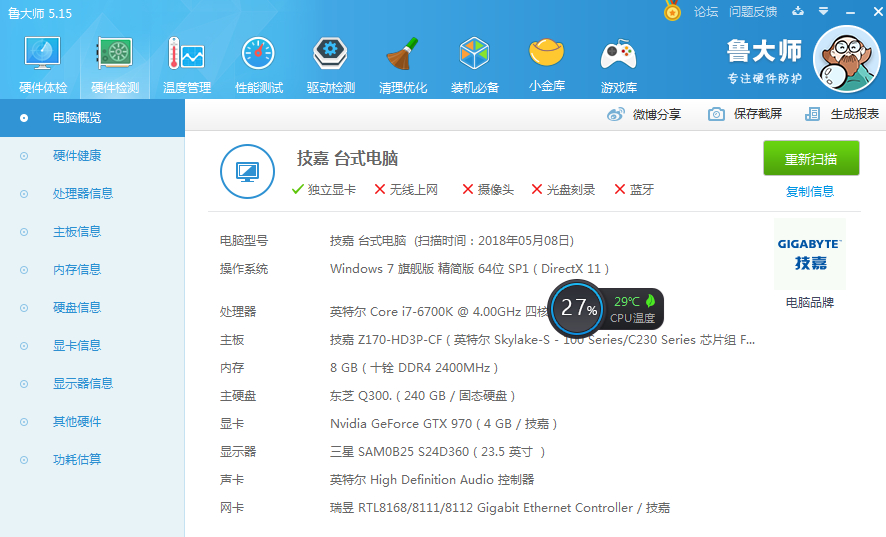This screenshot has height=537, width=886.
Task: Click the 鲁大师 mascot avatar
Action: pos(847,59)
